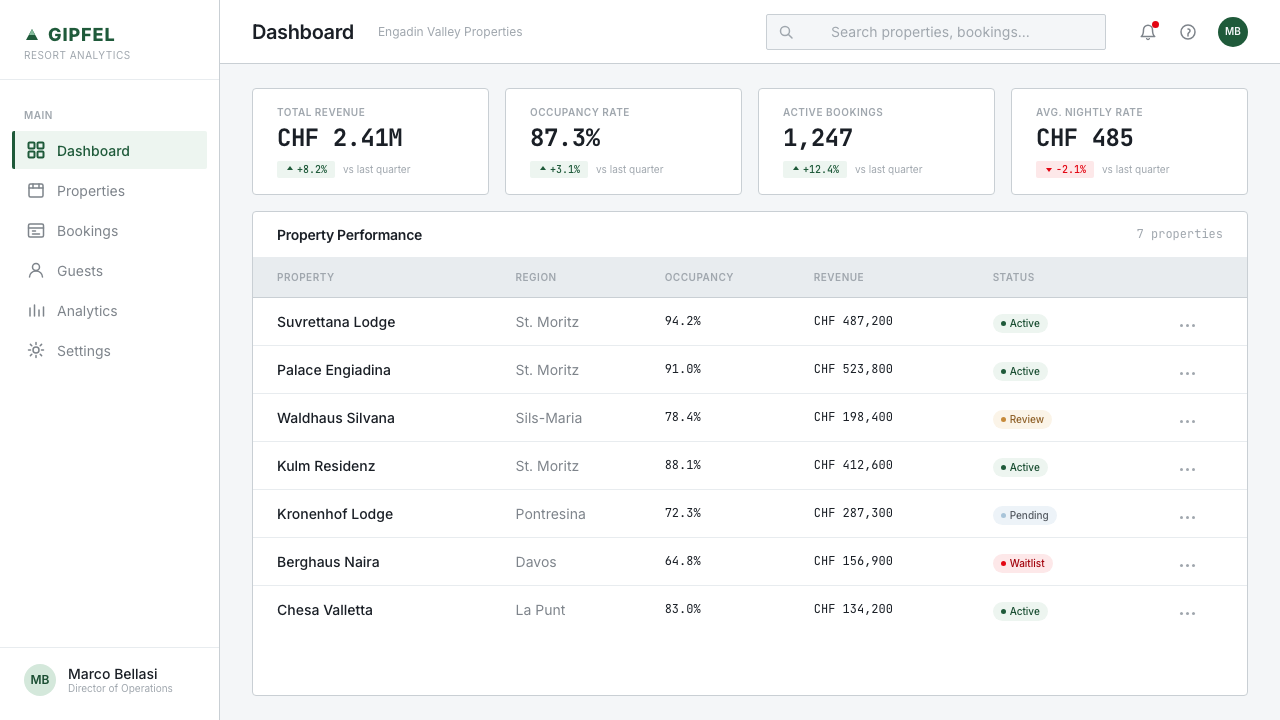
Task: Click the search magnifier icon
Action: (786, 32)
